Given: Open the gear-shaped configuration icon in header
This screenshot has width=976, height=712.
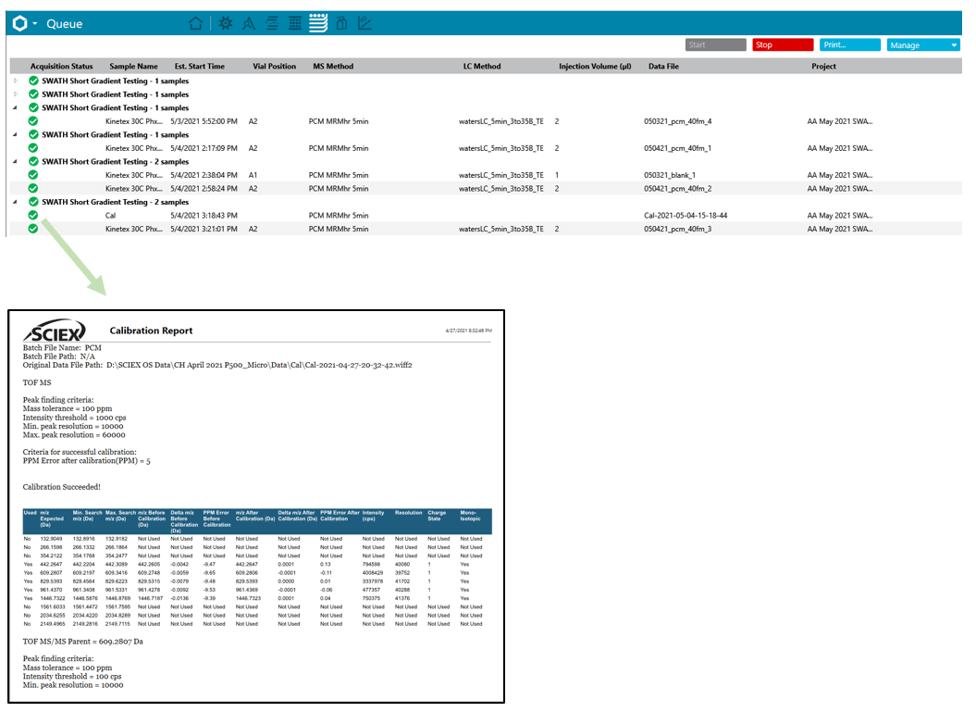Looking at the screenshot, I should tap(225, 23).
